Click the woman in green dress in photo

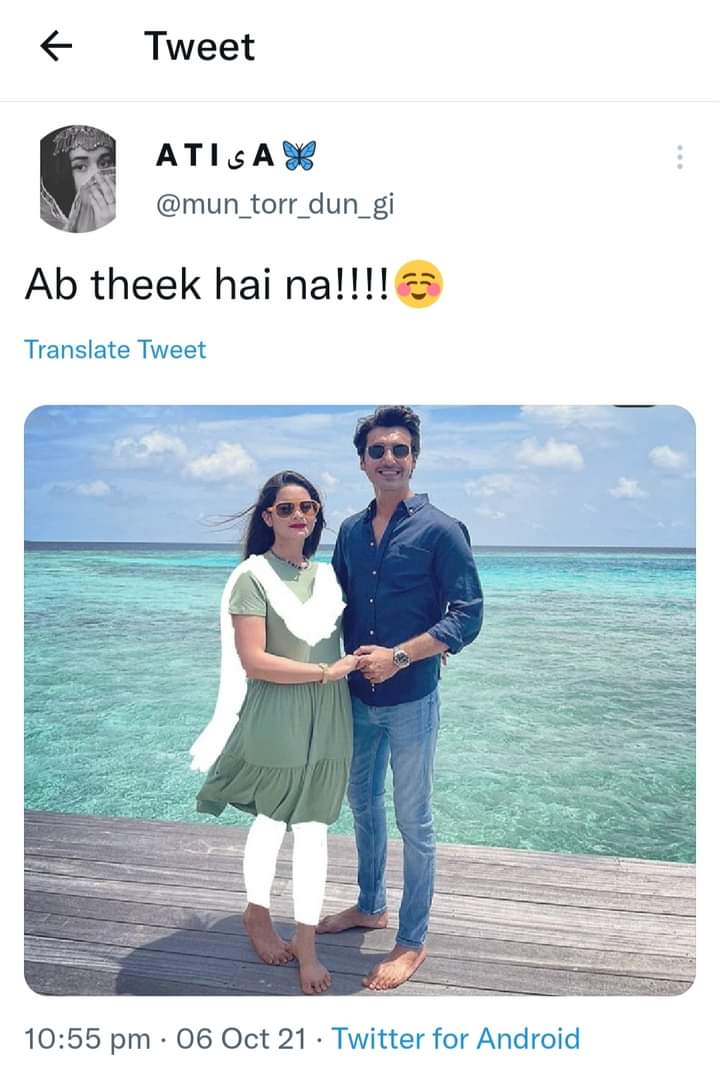pos(278,713)
